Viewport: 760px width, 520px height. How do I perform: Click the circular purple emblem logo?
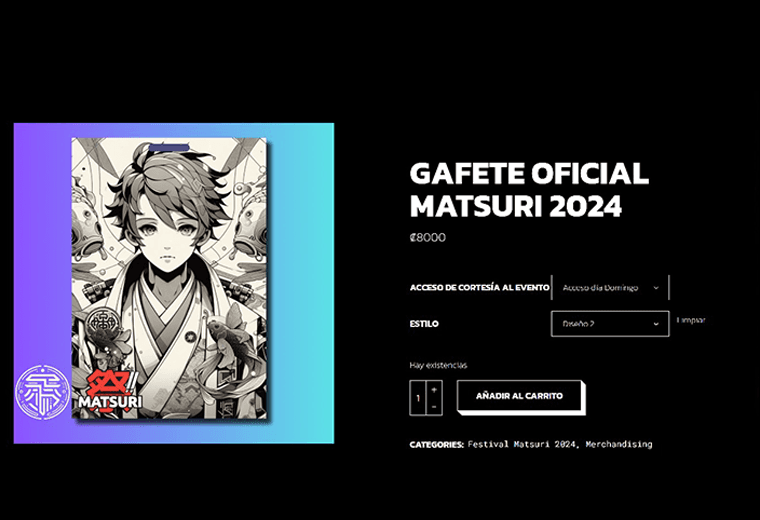coord(43,393)
